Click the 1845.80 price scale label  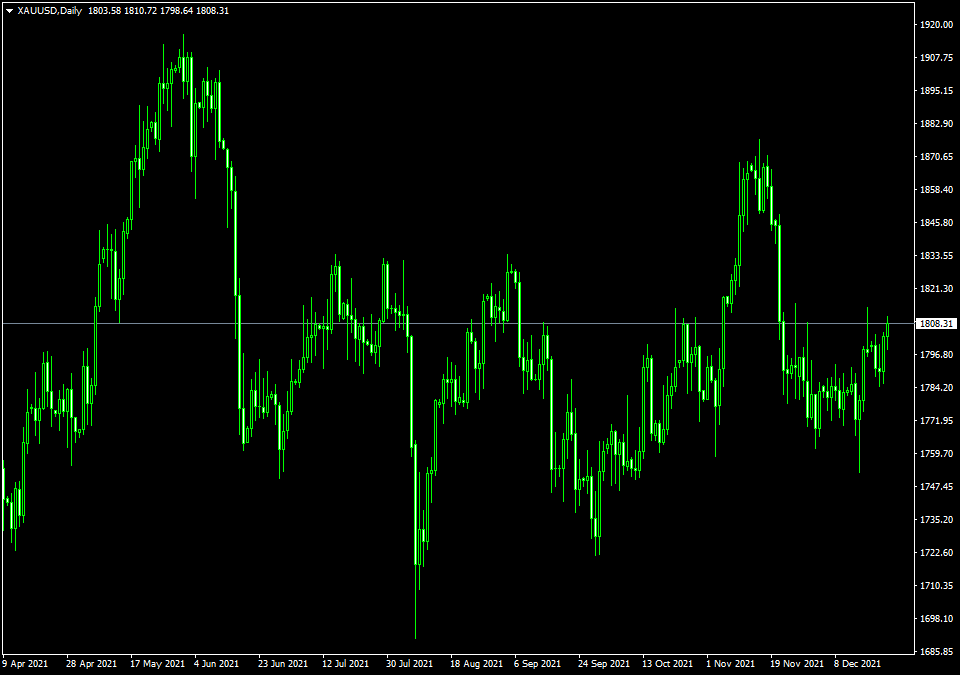click(x=937, y=223)
